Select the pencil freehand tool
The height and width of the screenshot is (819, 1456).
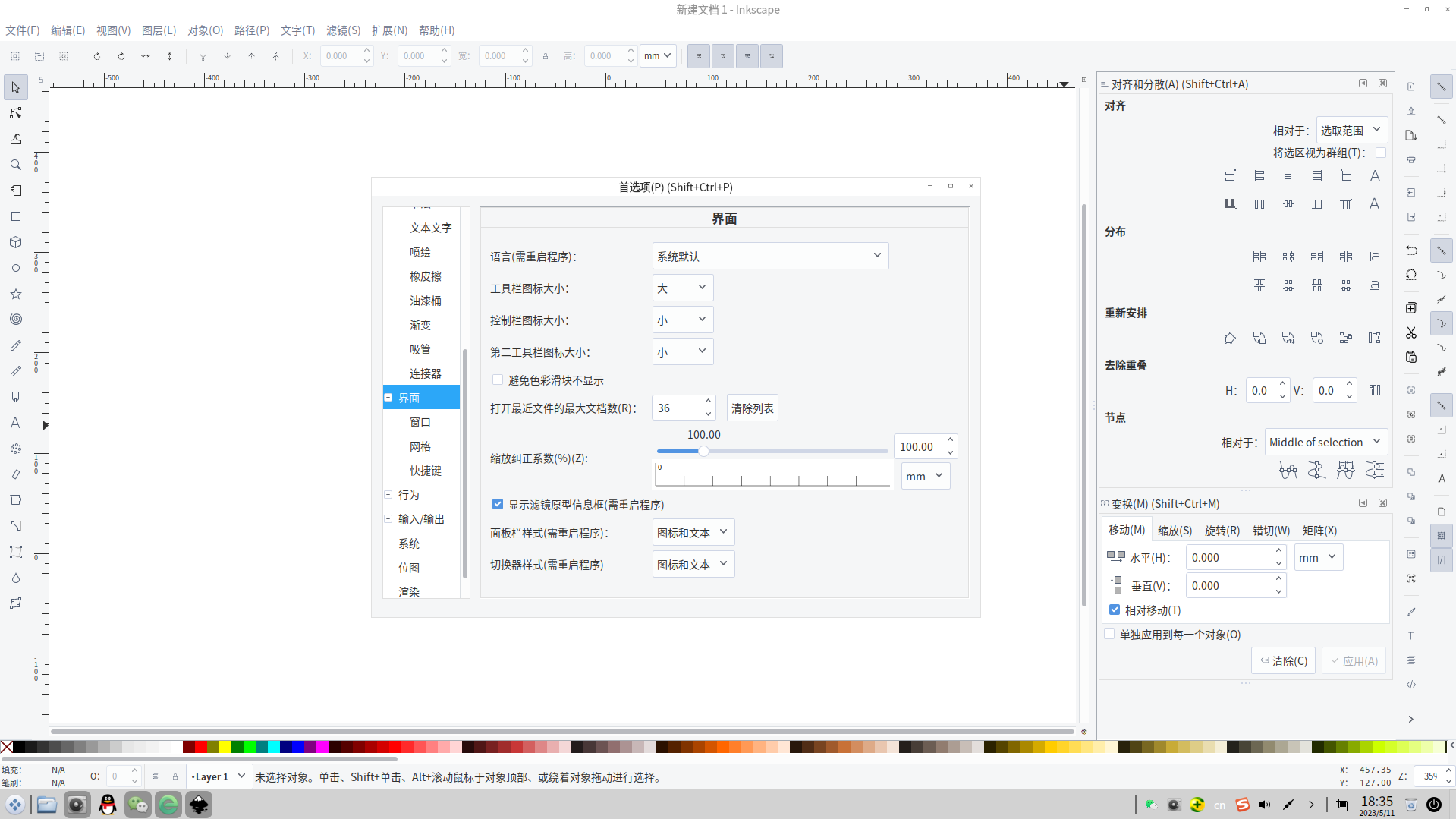(x=16, y=345)
